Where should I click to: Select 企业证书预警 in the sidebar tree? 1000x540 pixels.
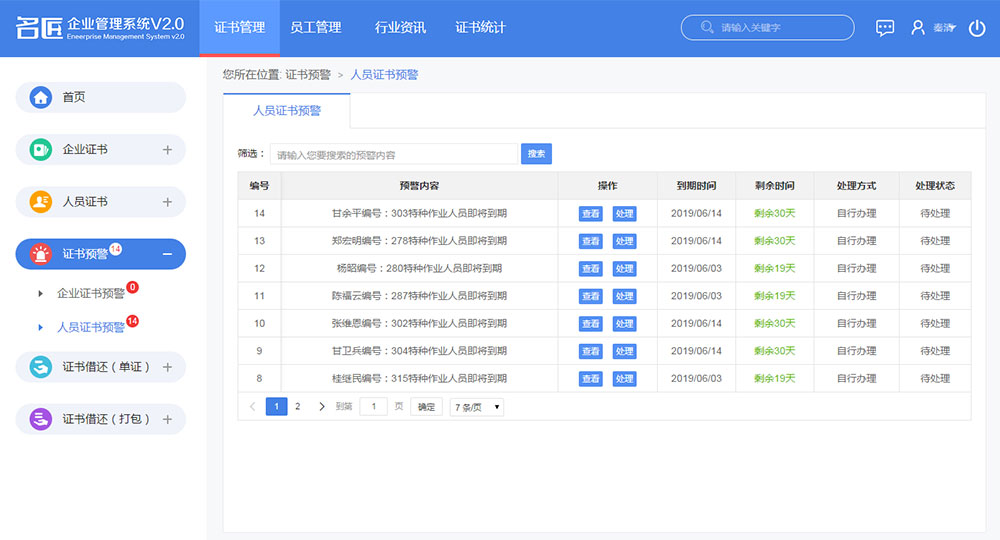click(91, 293)
